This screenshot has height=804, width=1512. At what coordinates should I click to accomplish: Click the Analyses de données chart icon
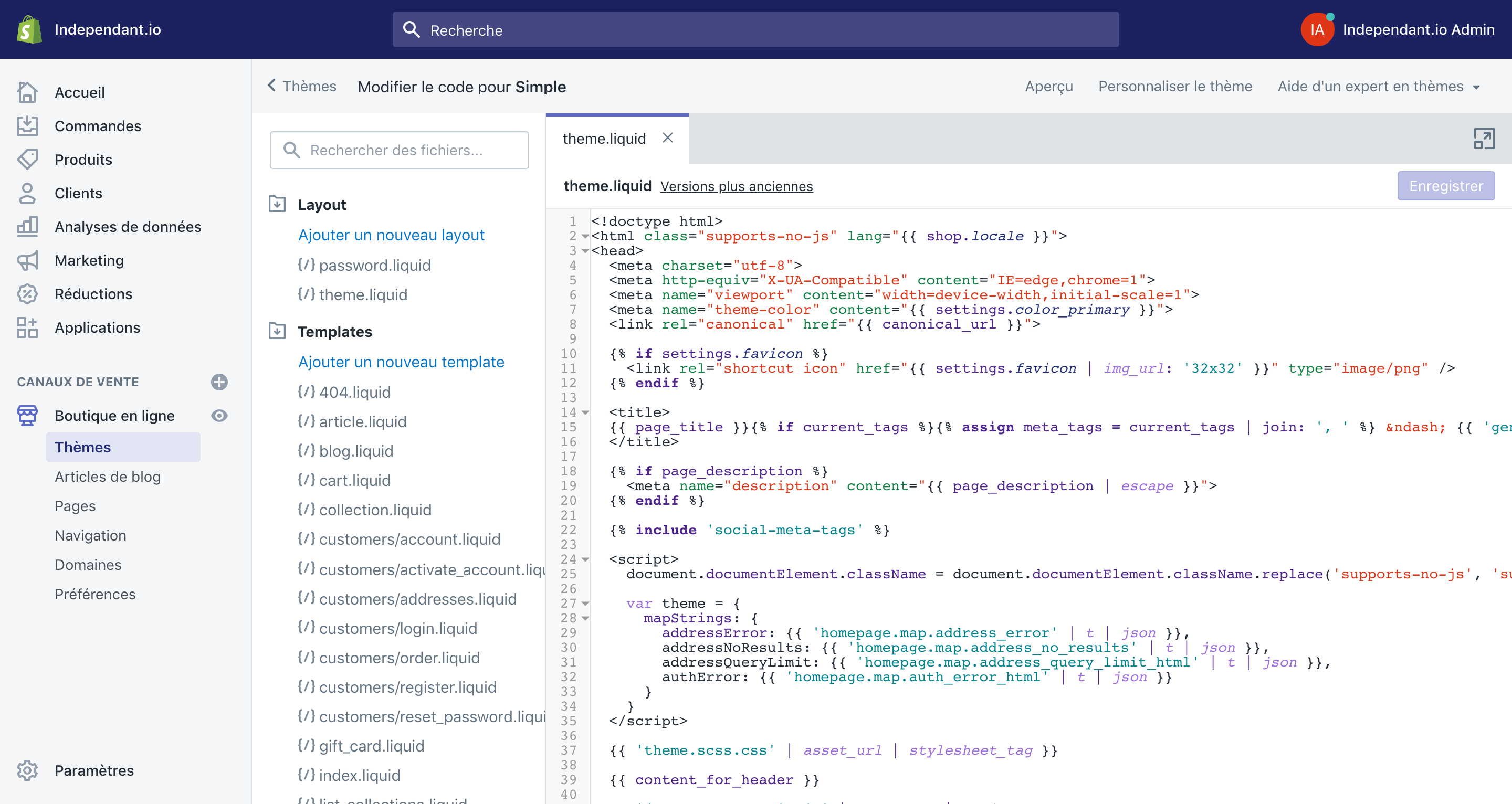click(x=27, y=227)
